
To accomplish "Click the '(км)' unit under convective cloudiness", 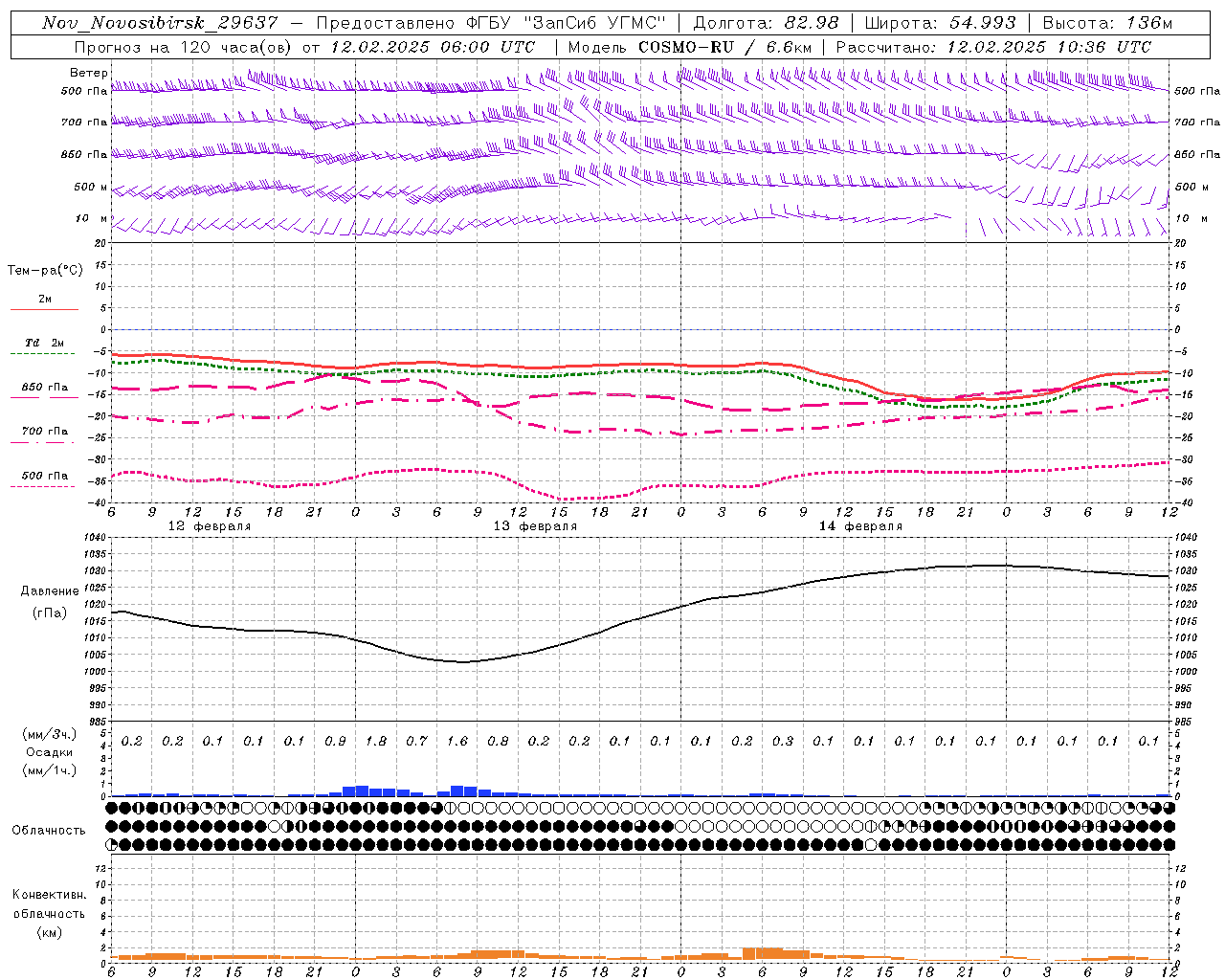I will click(x=50, y=932).
